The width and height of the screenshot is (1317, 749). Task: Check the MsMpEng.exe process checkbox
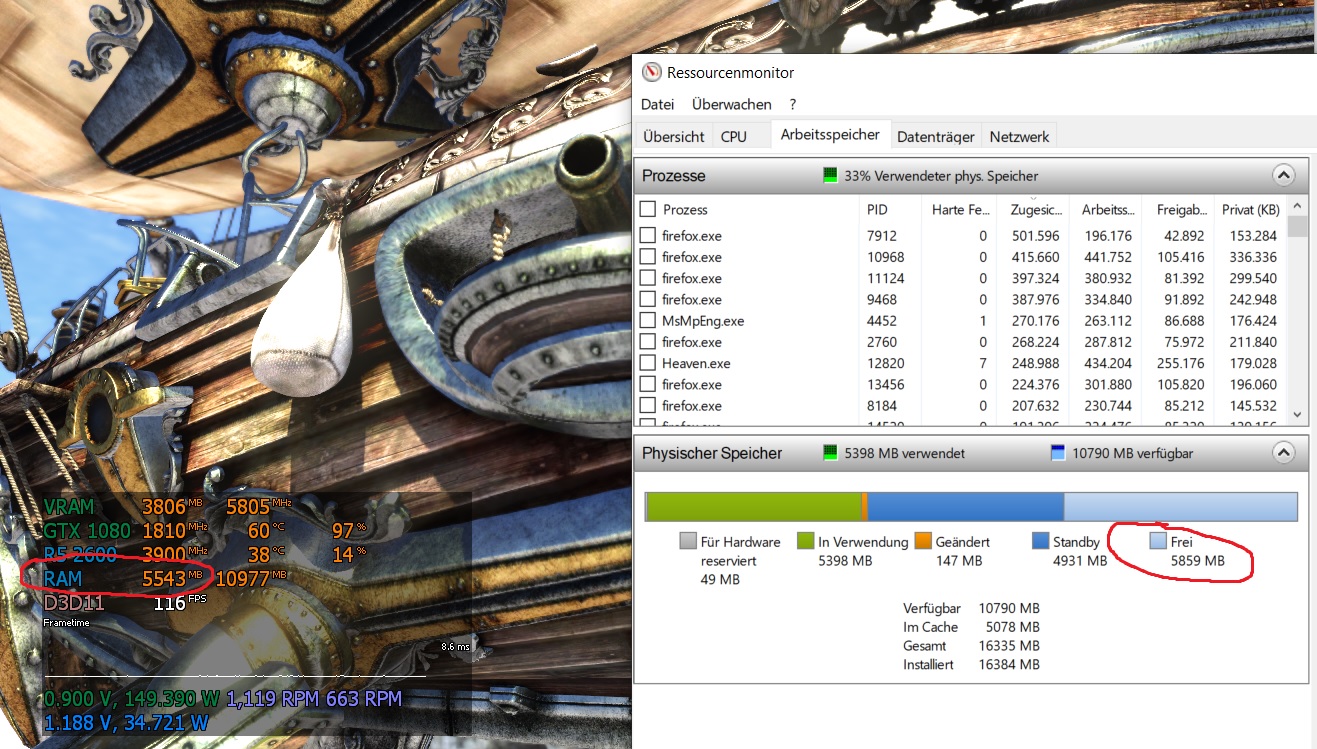(x=647, y=321)
